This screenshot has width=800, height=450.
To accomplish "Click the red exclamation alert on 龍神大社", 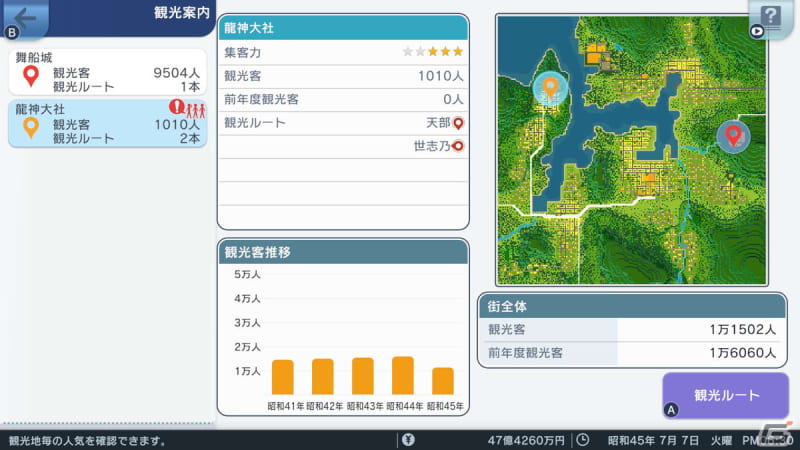I will pyautogui.click(x=177, y=107).
